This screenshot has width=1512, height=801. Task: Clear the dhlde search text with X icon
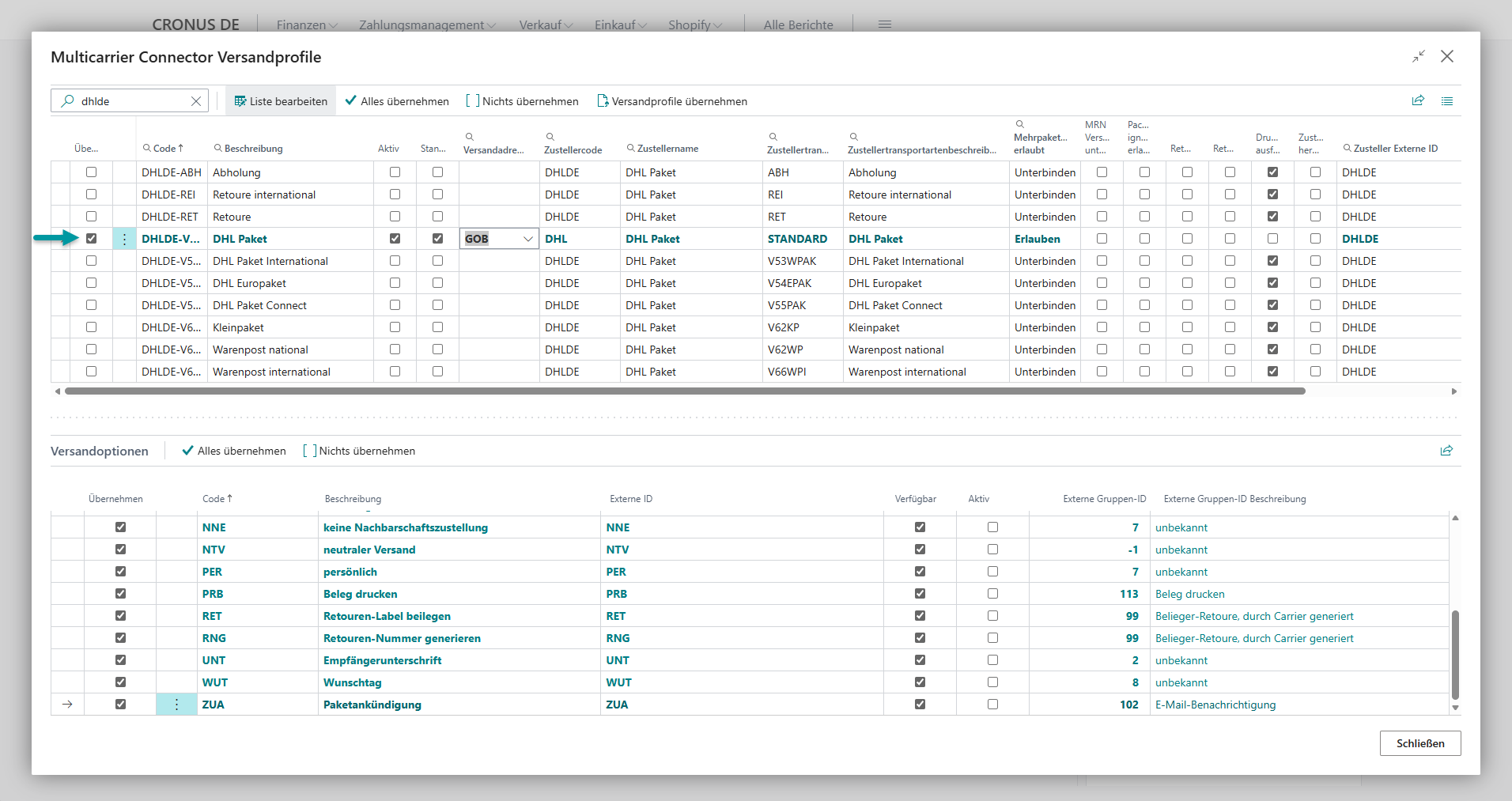196,101
